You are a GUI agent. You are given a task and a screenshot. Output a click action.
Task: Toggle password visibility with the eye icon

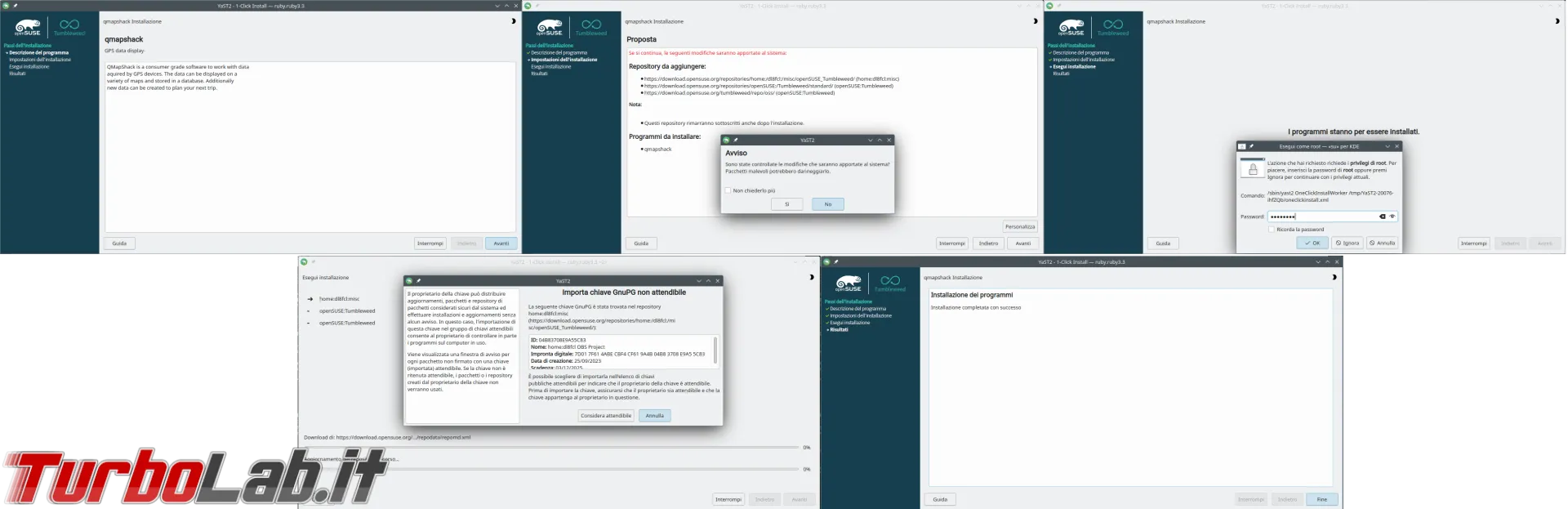coord(1392,217)
